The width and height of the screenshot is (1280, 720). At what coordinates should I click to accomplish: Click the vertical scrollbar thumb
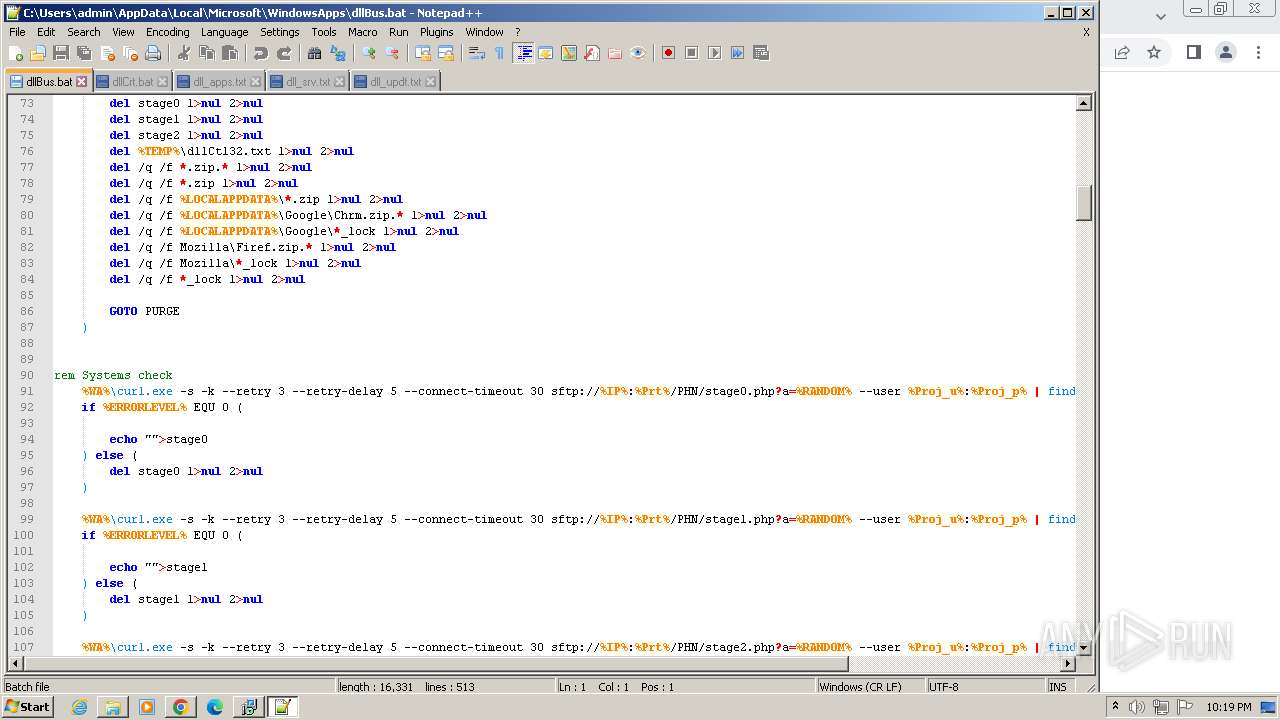coord(1083,203)
